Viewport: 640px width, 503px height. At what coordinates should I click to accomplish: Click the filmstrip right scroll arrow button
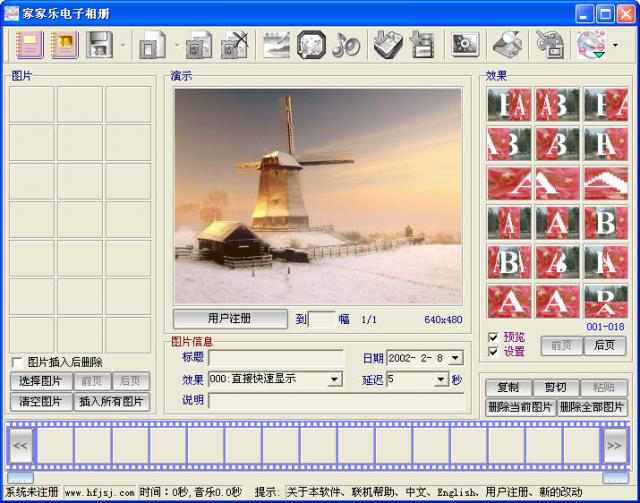click(x=616, y=445)
